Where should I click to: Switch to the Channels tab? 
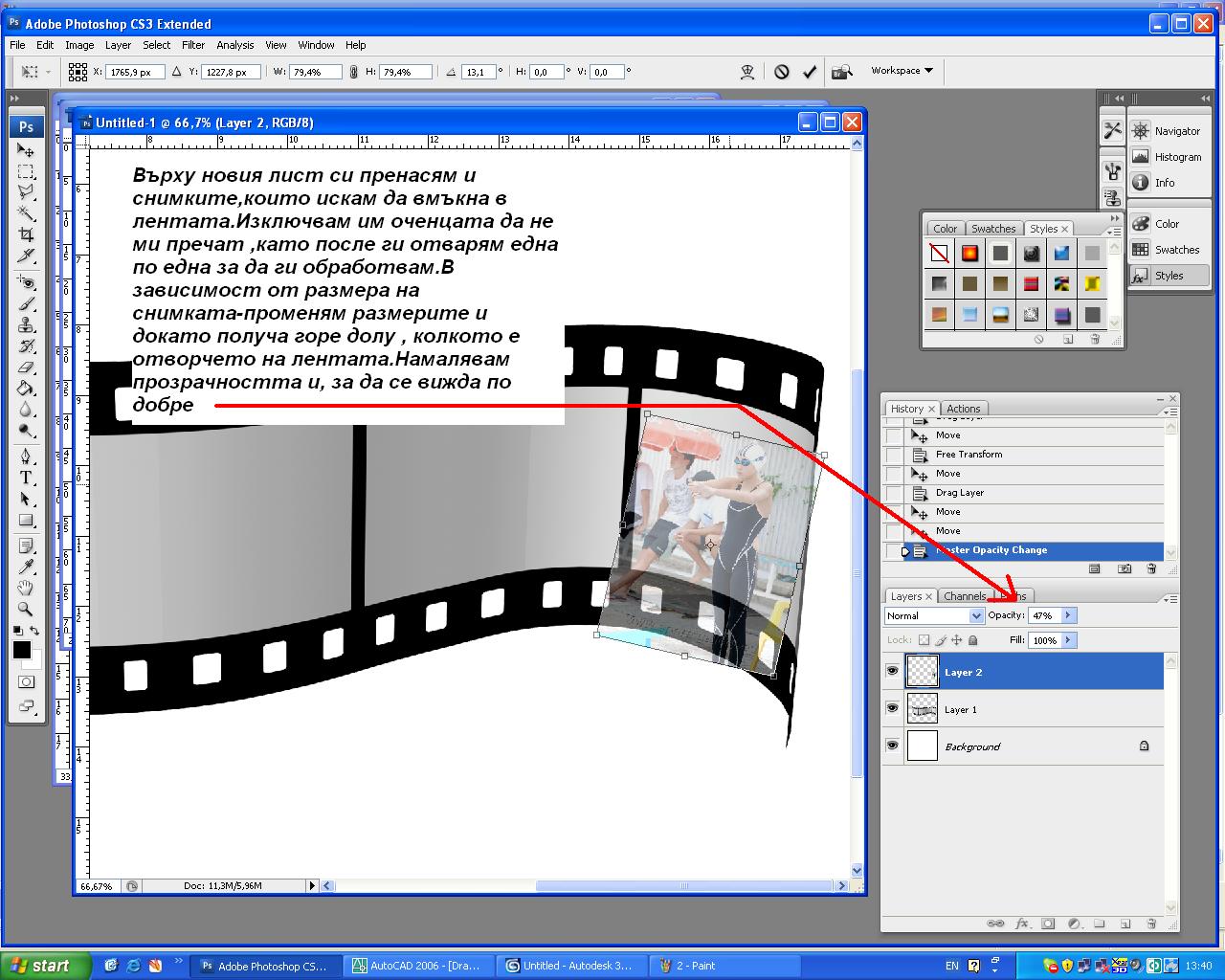[965, 596]
